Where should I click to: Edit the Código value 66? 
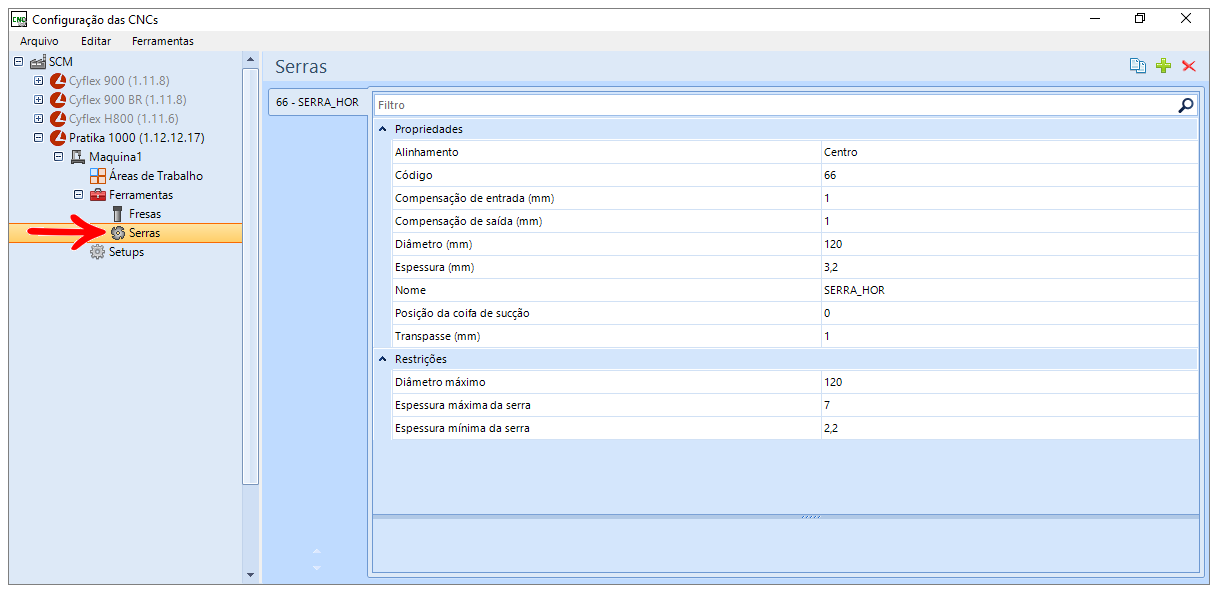[x=1009, y=175]
